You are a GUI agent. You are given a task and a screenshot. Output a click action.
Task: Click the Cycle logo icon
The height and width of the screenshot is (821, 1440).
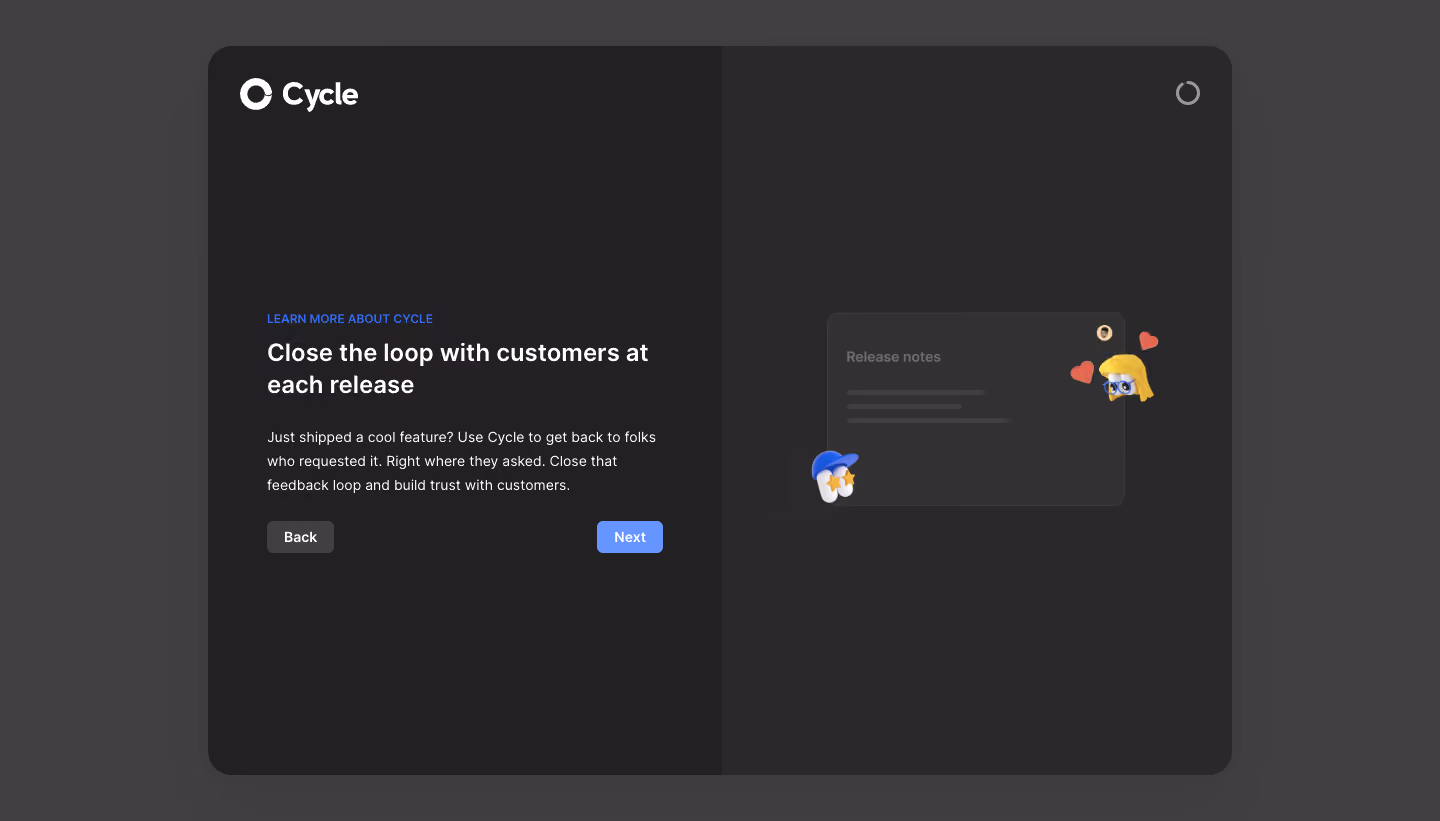pyautogui.click(x=256, y=94)
